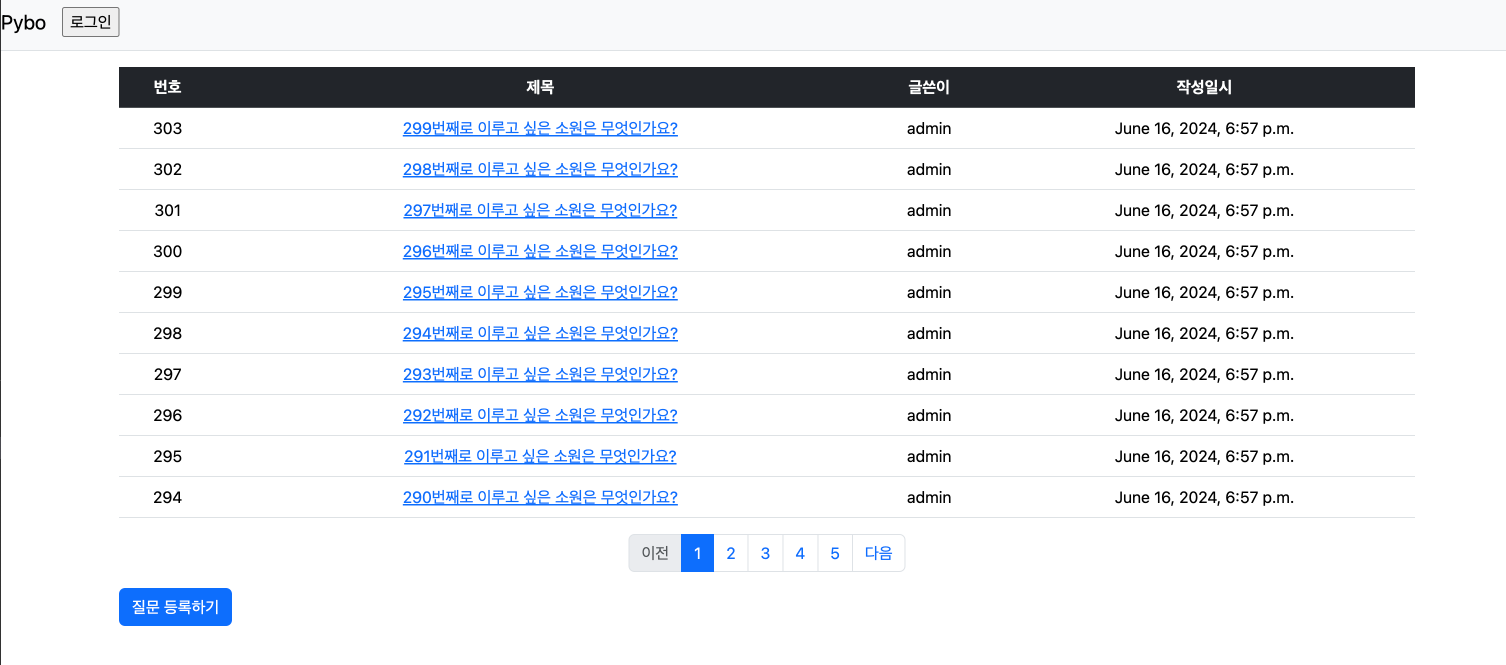The image size is (1506, 665).
Task: Go to pagination page 3
Action: click(765, 553)
